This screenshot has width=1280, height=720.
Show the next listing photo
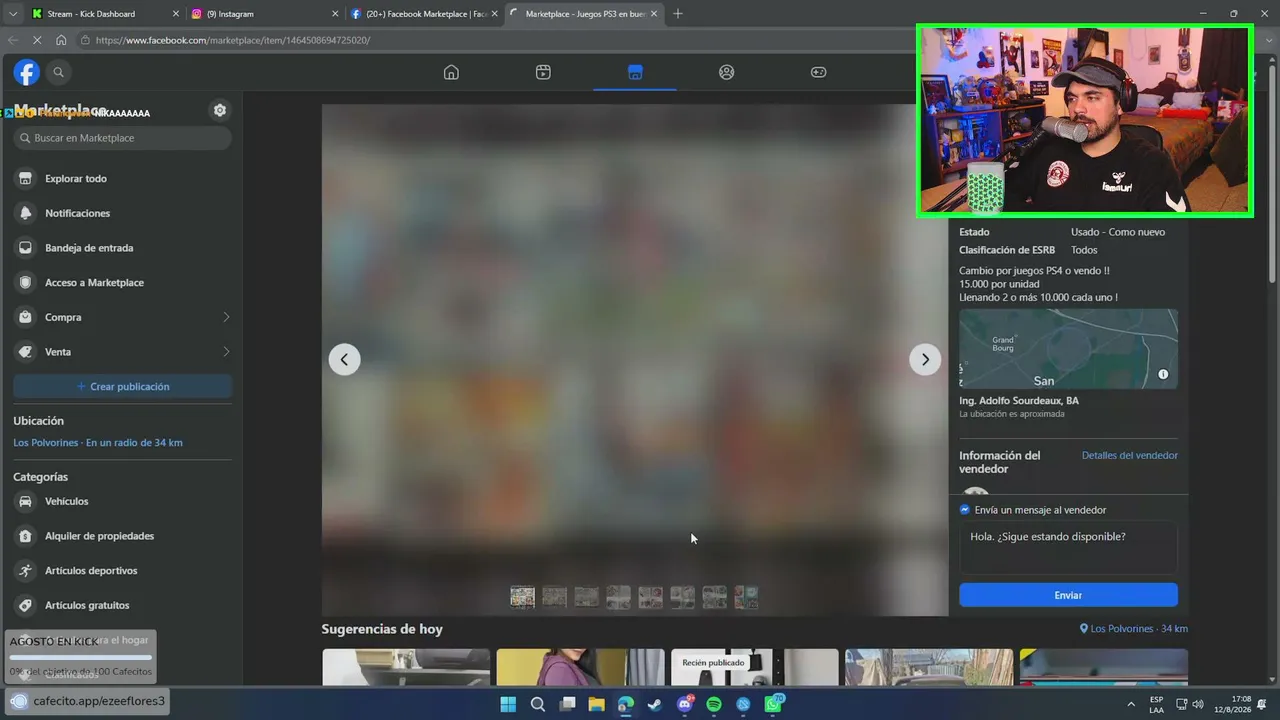click(x=925, y=360)
